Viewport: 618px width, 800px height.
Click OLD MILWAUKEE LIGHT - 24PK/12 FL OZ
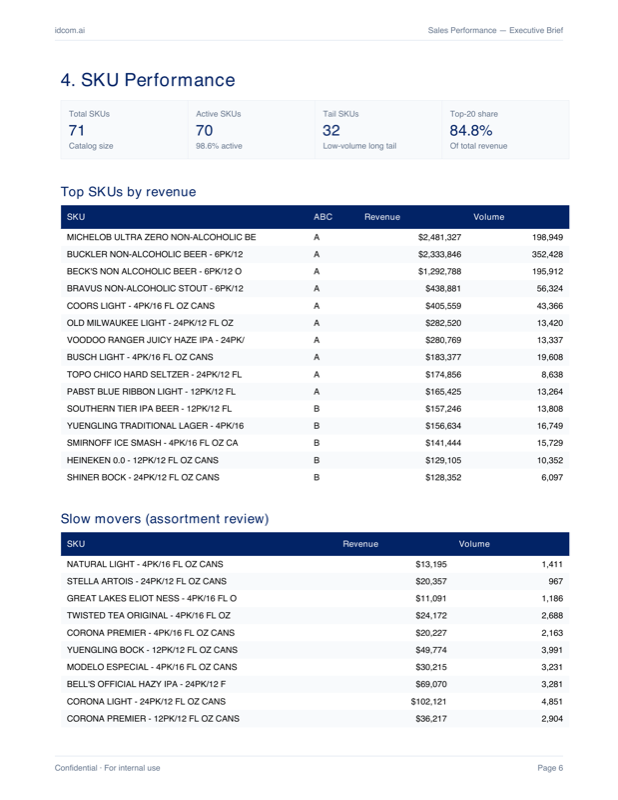click(150, 323)
